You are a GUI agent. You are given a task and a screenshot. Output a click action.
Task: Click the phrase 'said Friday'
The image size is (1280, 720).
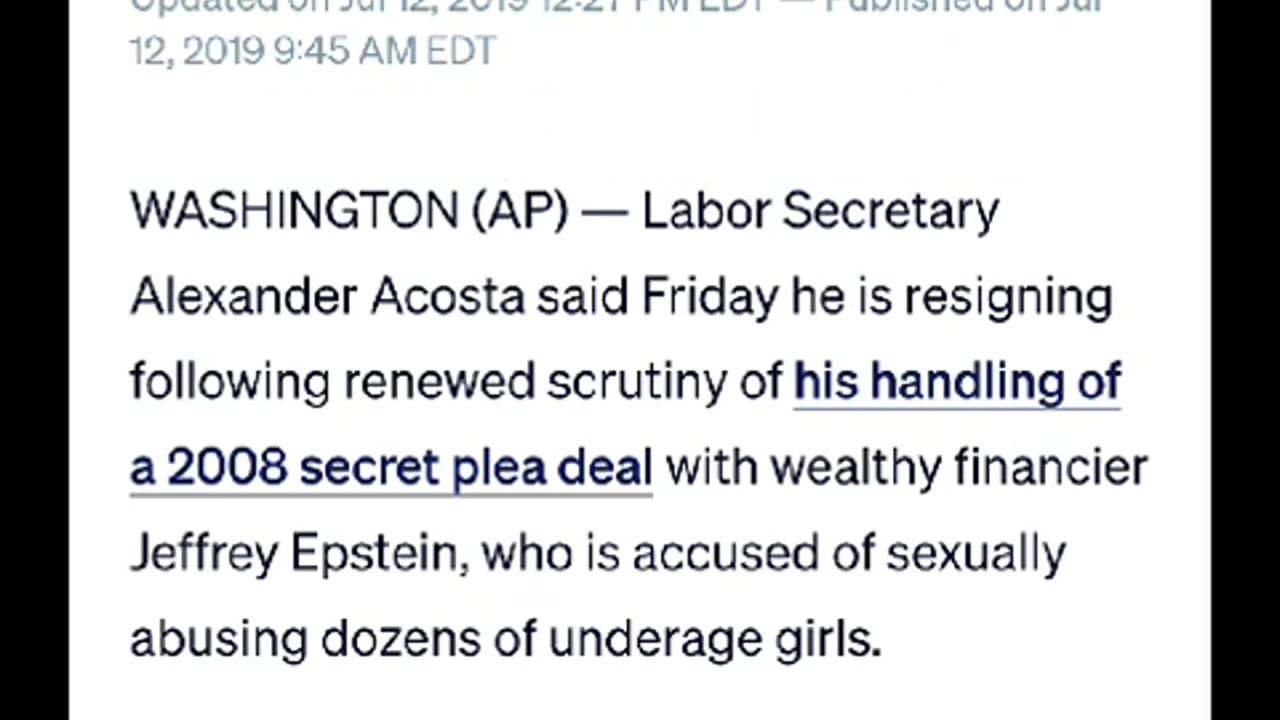click(657, 297)
